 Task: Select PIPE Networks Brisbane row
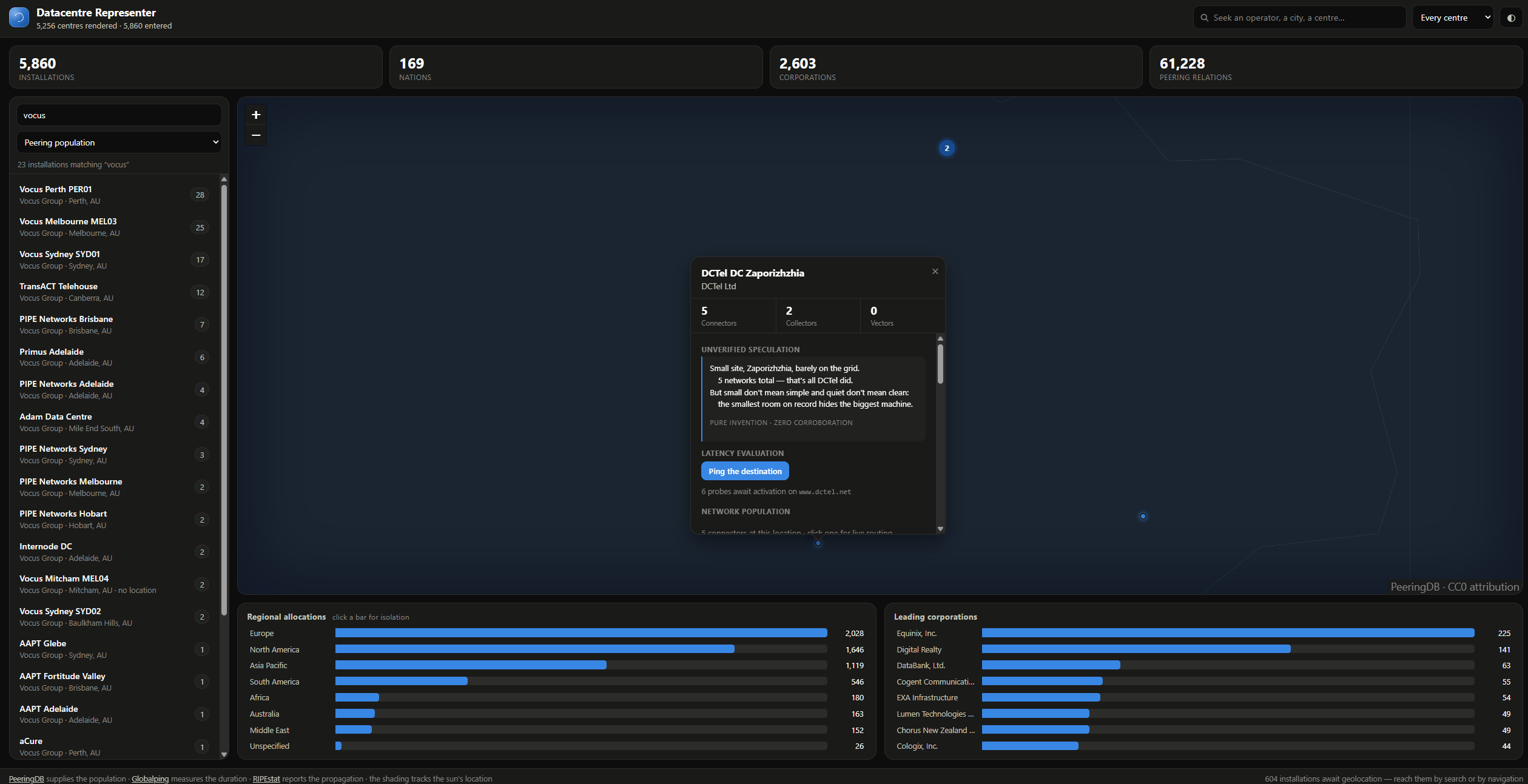pos(115,324)
